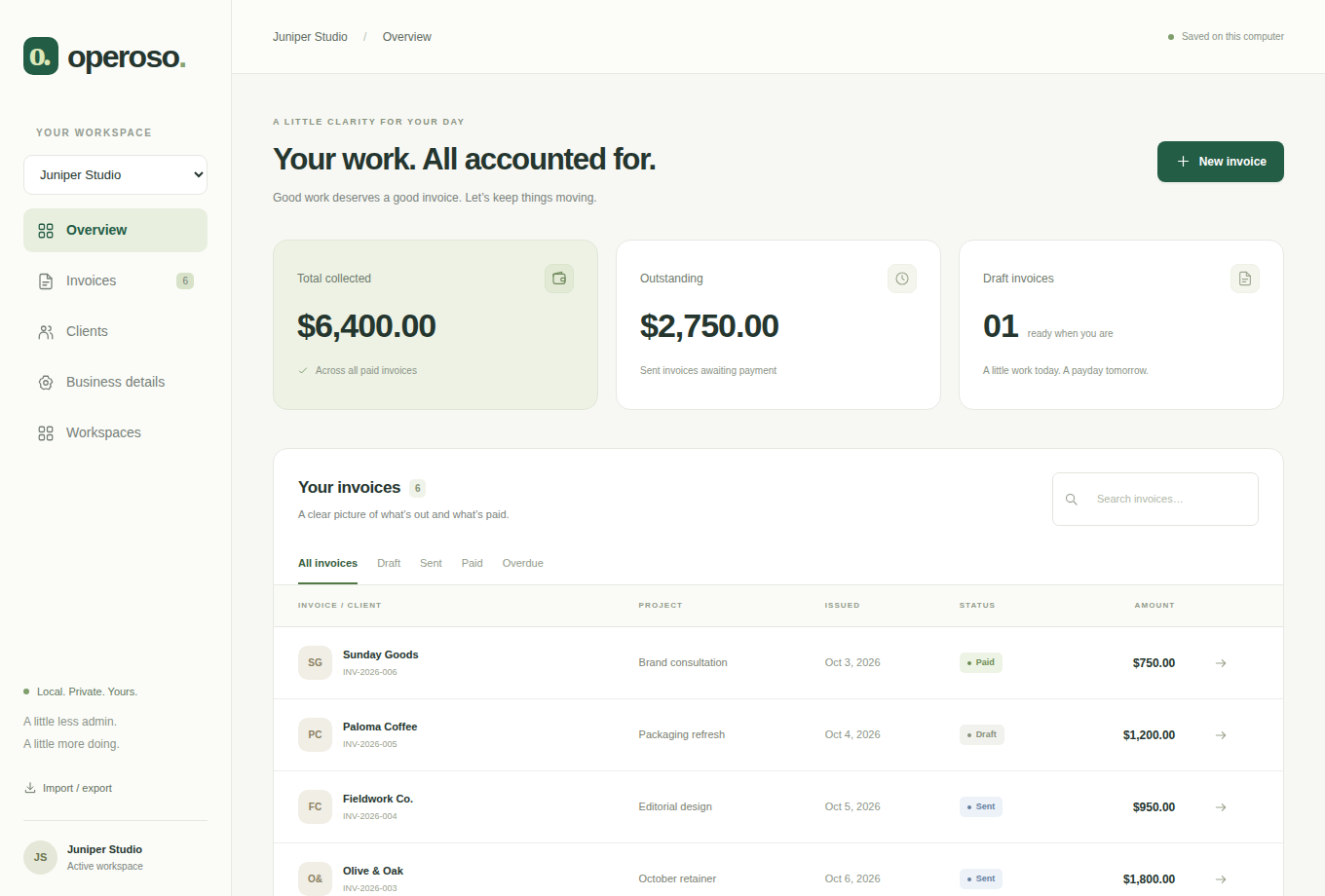Click the Your invoices count badge
Viewport: 1325px width, 896px height.
point(418,488)
